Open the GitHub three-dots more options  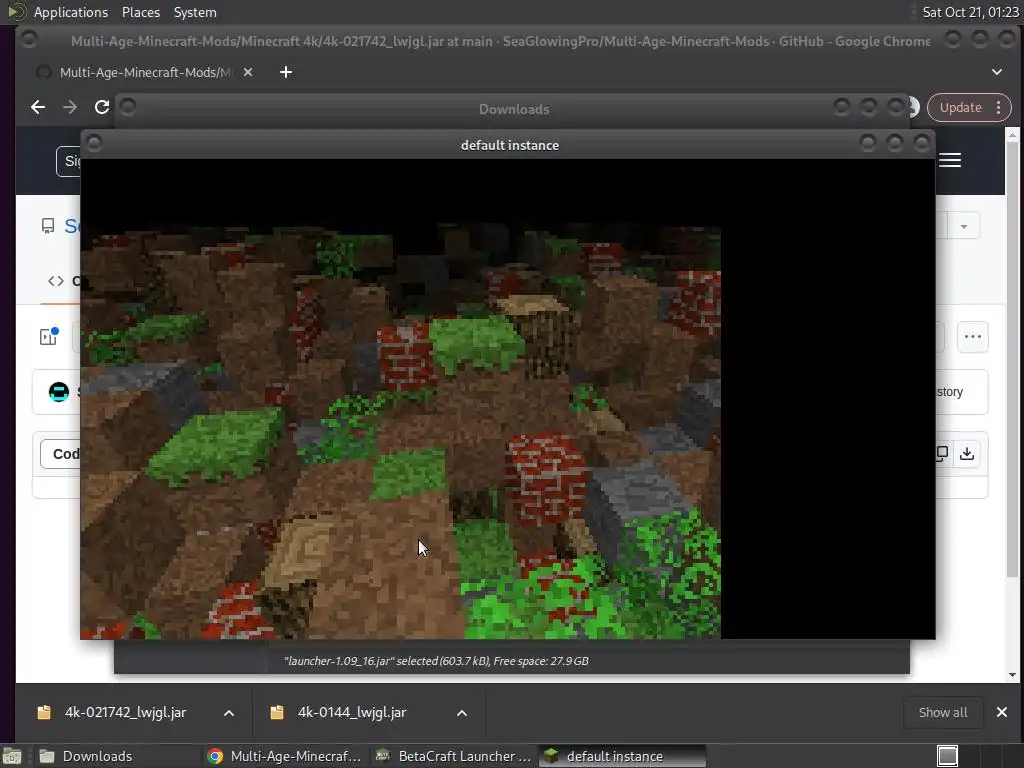[x=972, y=337]
